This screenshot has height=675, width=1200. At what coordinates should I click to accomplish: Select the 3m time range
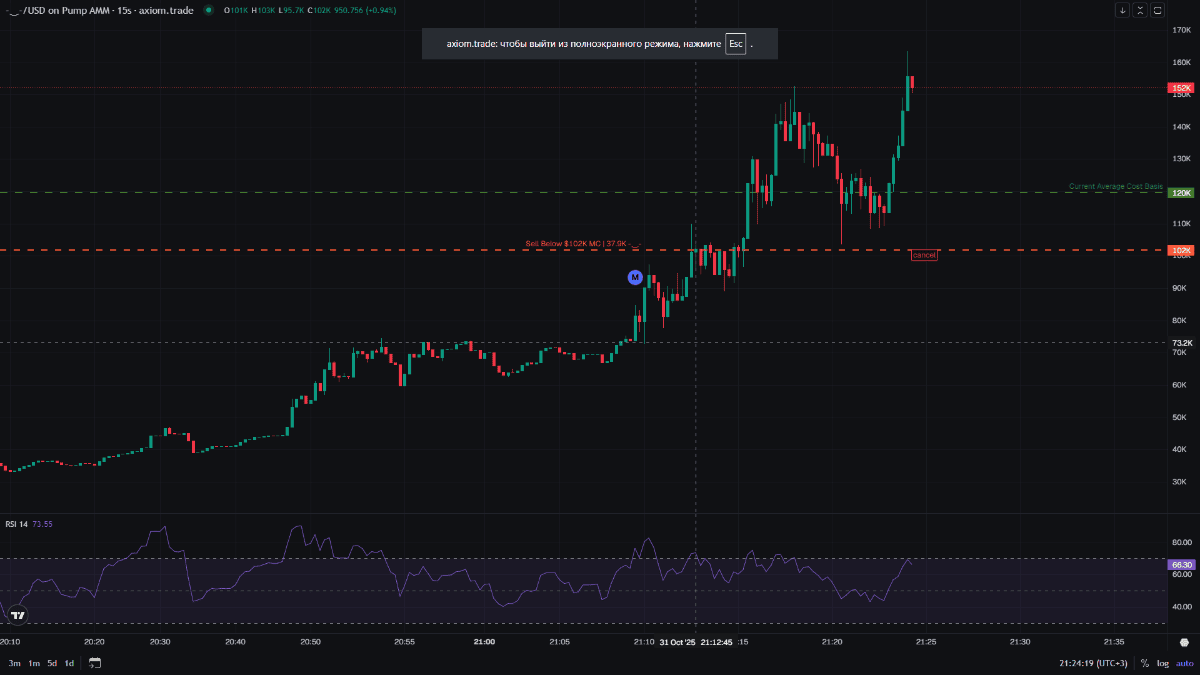[14, 663]
